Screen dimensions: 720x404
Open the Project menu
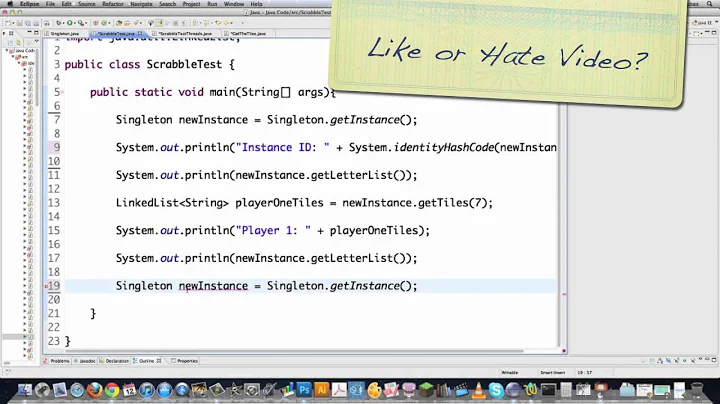pyautogui.click(x=191, y=4)
